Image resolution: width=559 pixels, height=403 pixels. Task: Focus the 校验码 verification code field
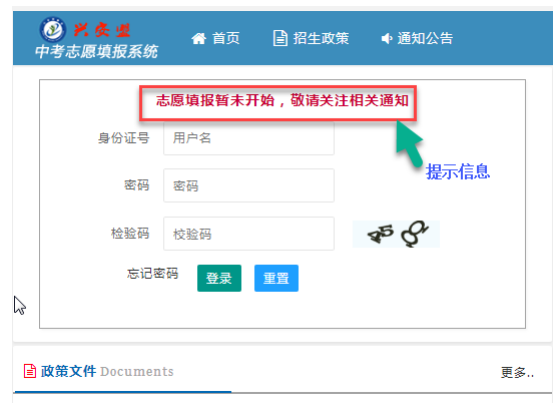pyautogui.click(x=249, y=234)
